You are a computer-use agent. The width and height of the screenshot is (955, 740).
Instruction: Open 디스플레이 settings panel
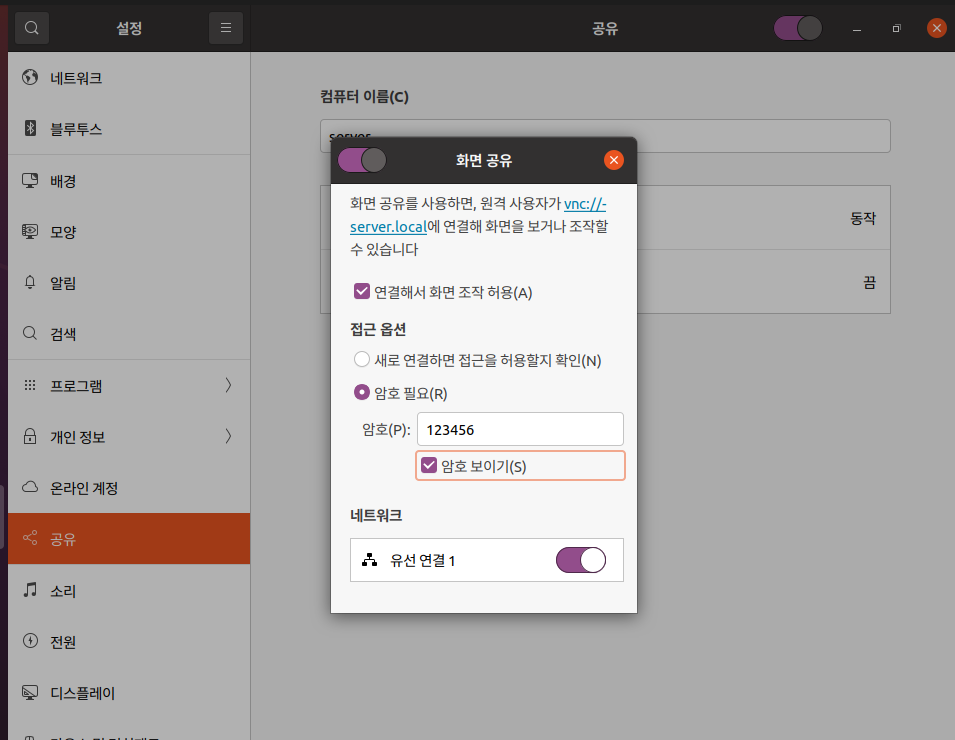pyautogui.click(x=129, y=692)
